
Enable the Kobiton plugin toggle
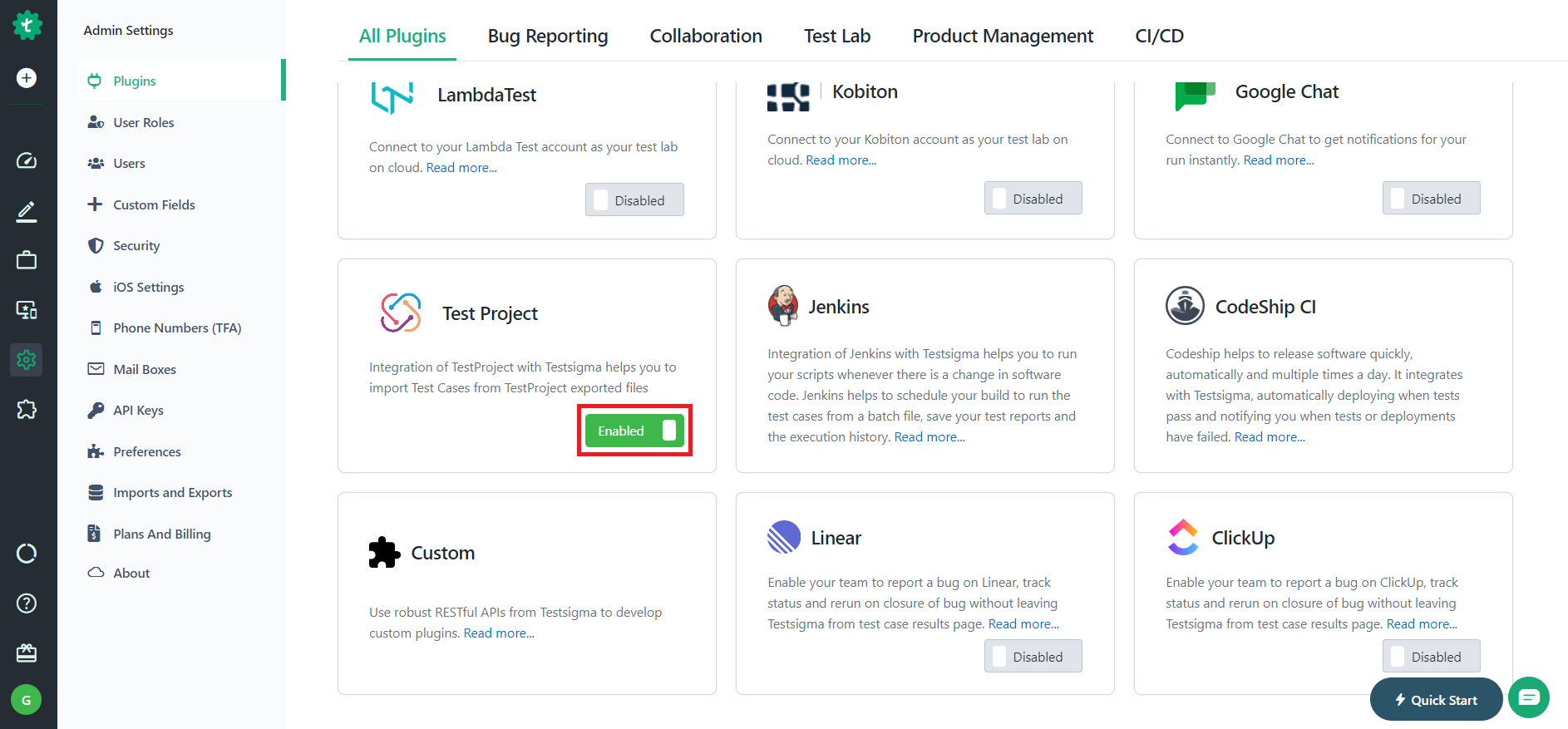1033,198
